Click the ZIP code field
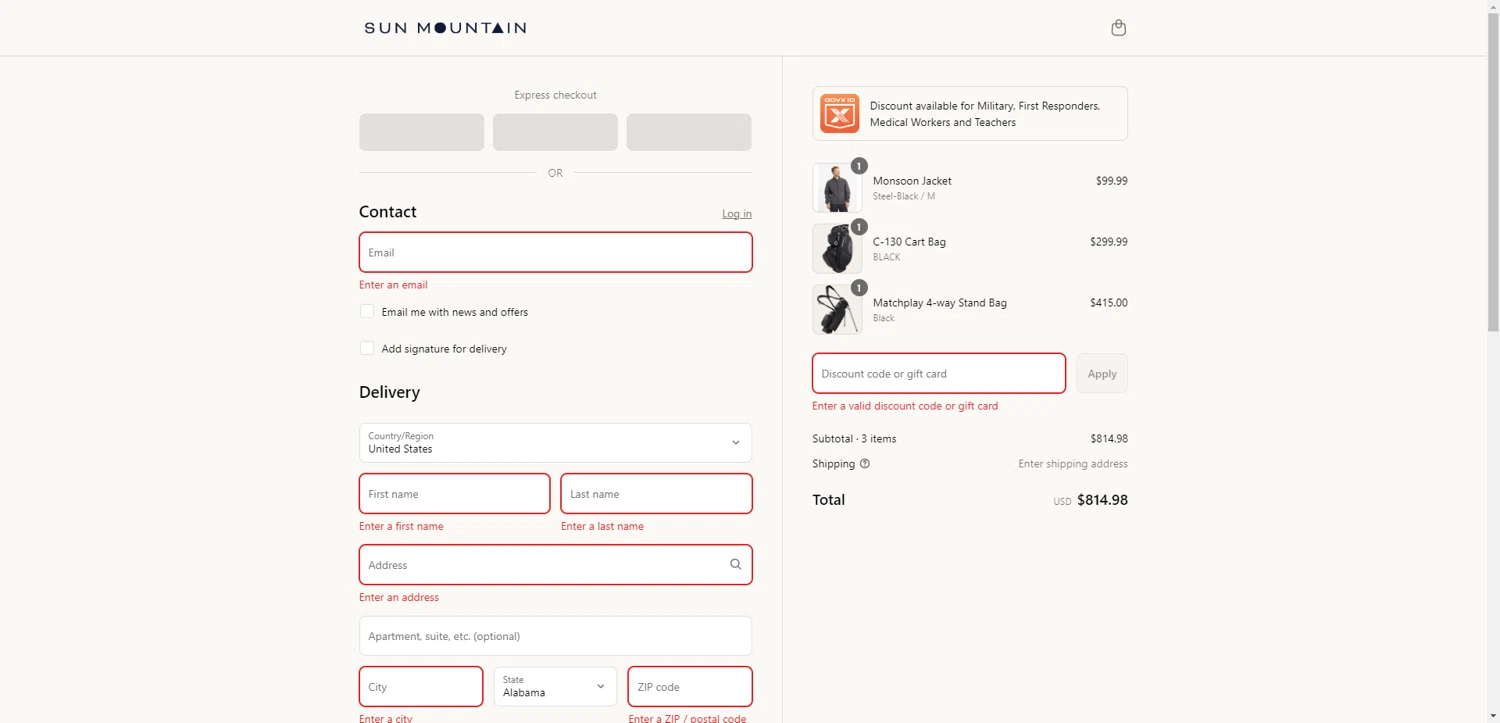The image size is (1500, 723). [690, 686]
